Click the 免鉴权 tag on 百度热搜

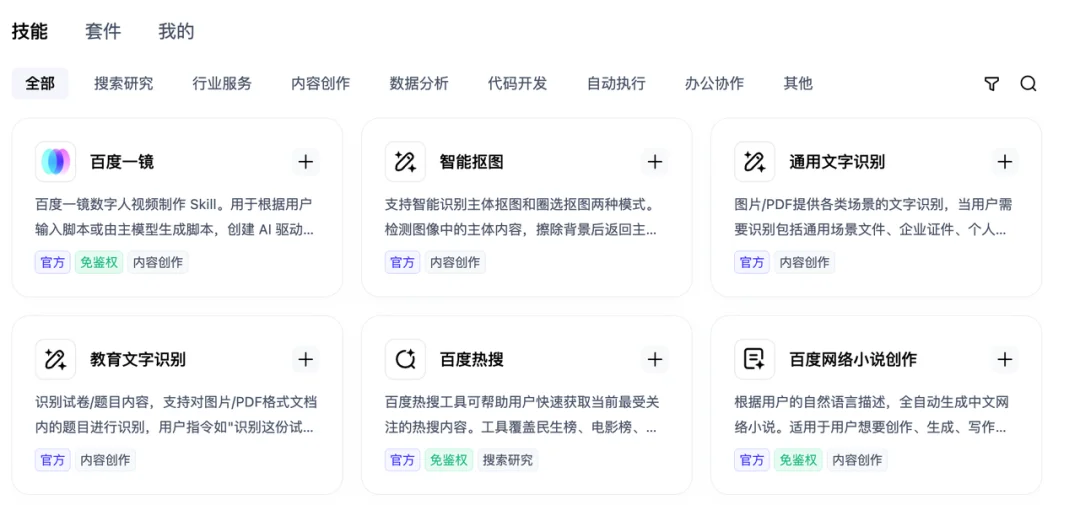pyautogui.click(x=449, y=460)
